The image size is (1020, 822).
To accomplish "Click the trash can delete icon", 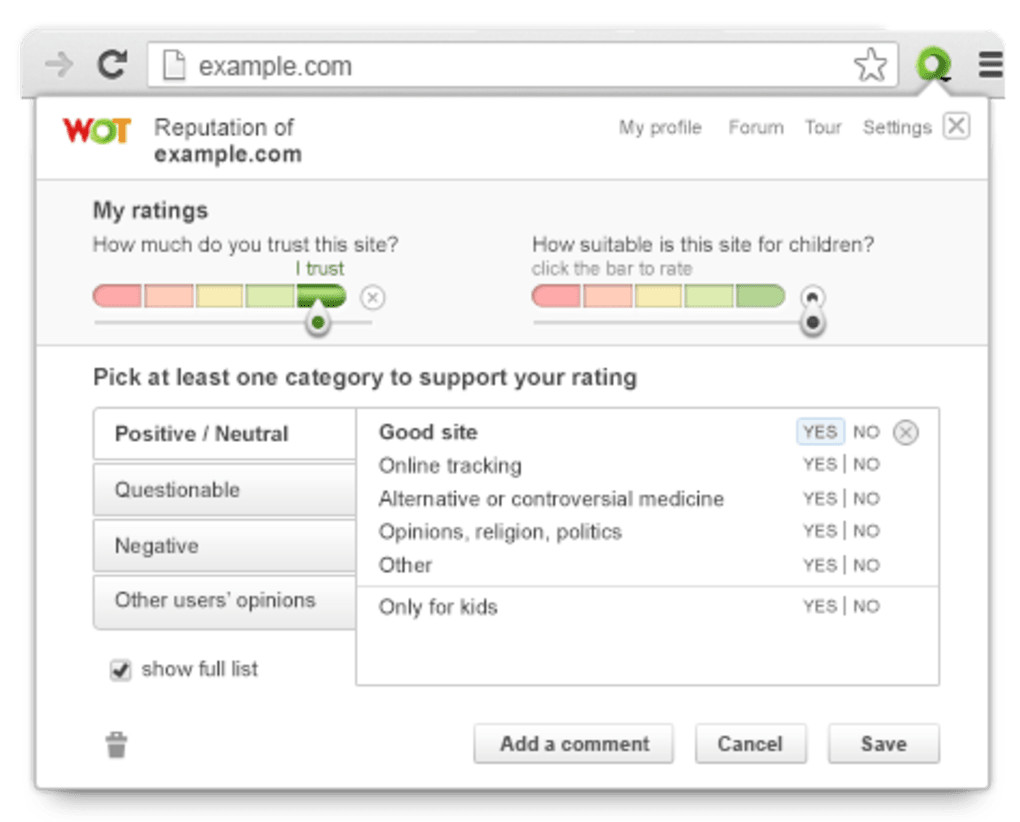I will 117,744.
